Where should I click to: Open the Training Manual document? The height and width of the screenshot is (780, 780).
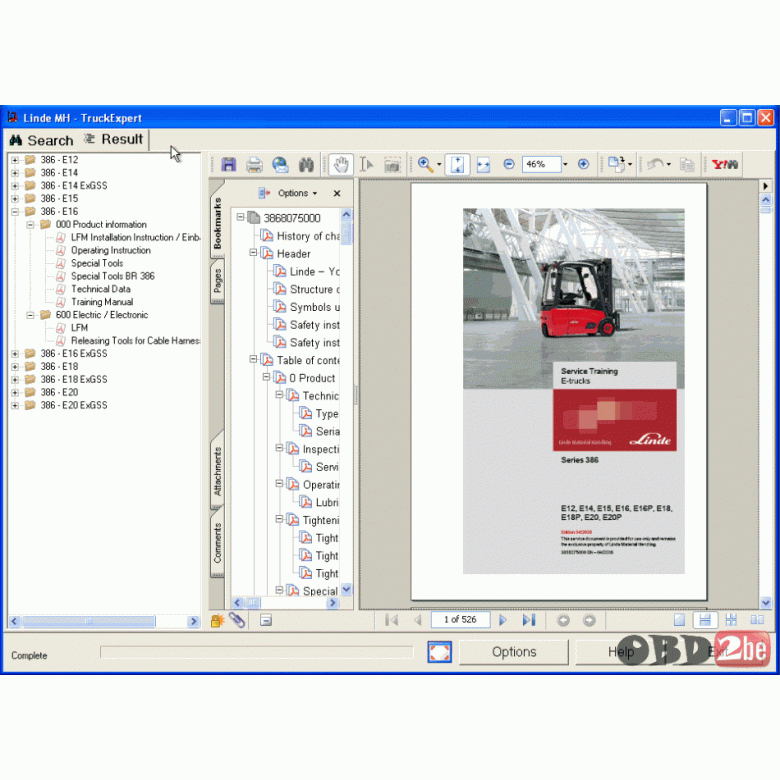coord(102,302)
